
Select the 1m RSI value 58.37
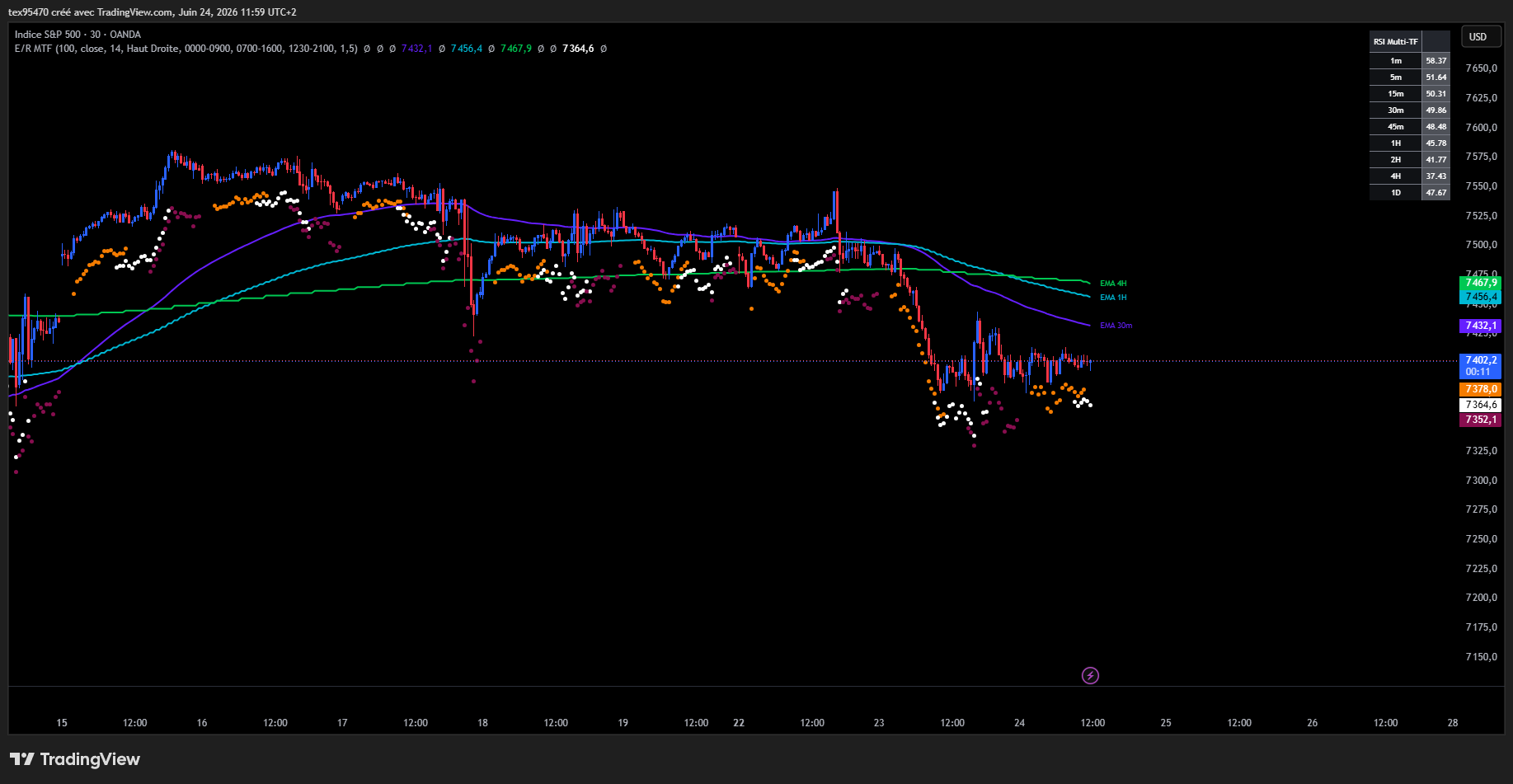pyautogui.click(x=1436, y=61)
